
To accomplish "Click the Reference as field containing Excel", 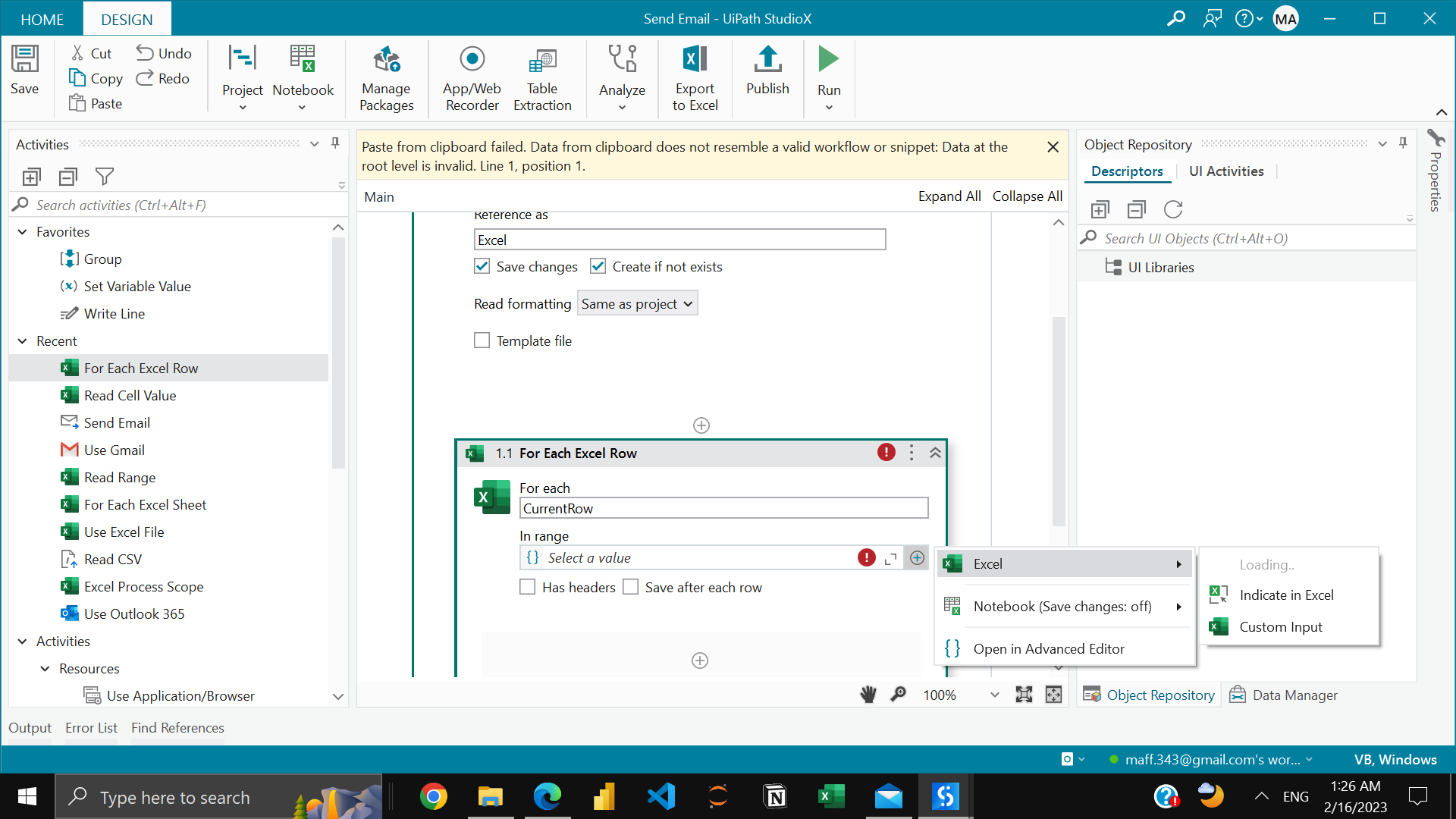I will click(679, 240).
